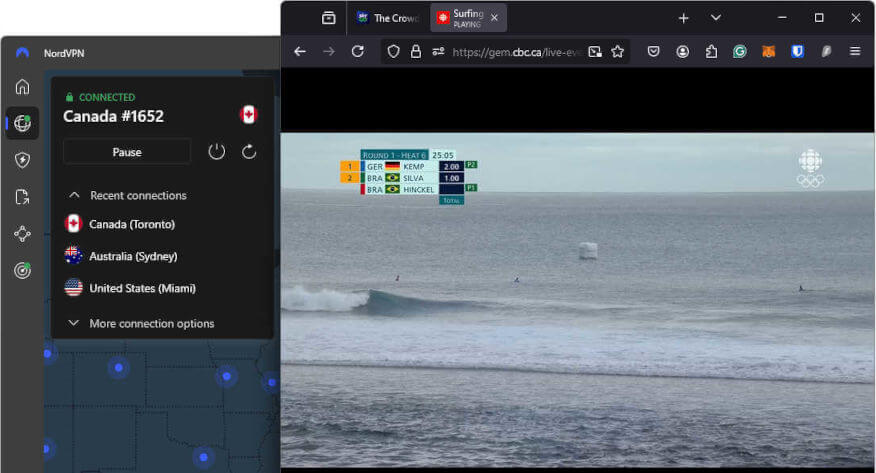This screenshot has width=876, height=473.
Task: Open the Pocket save icon
Action: tap(653, 51)
